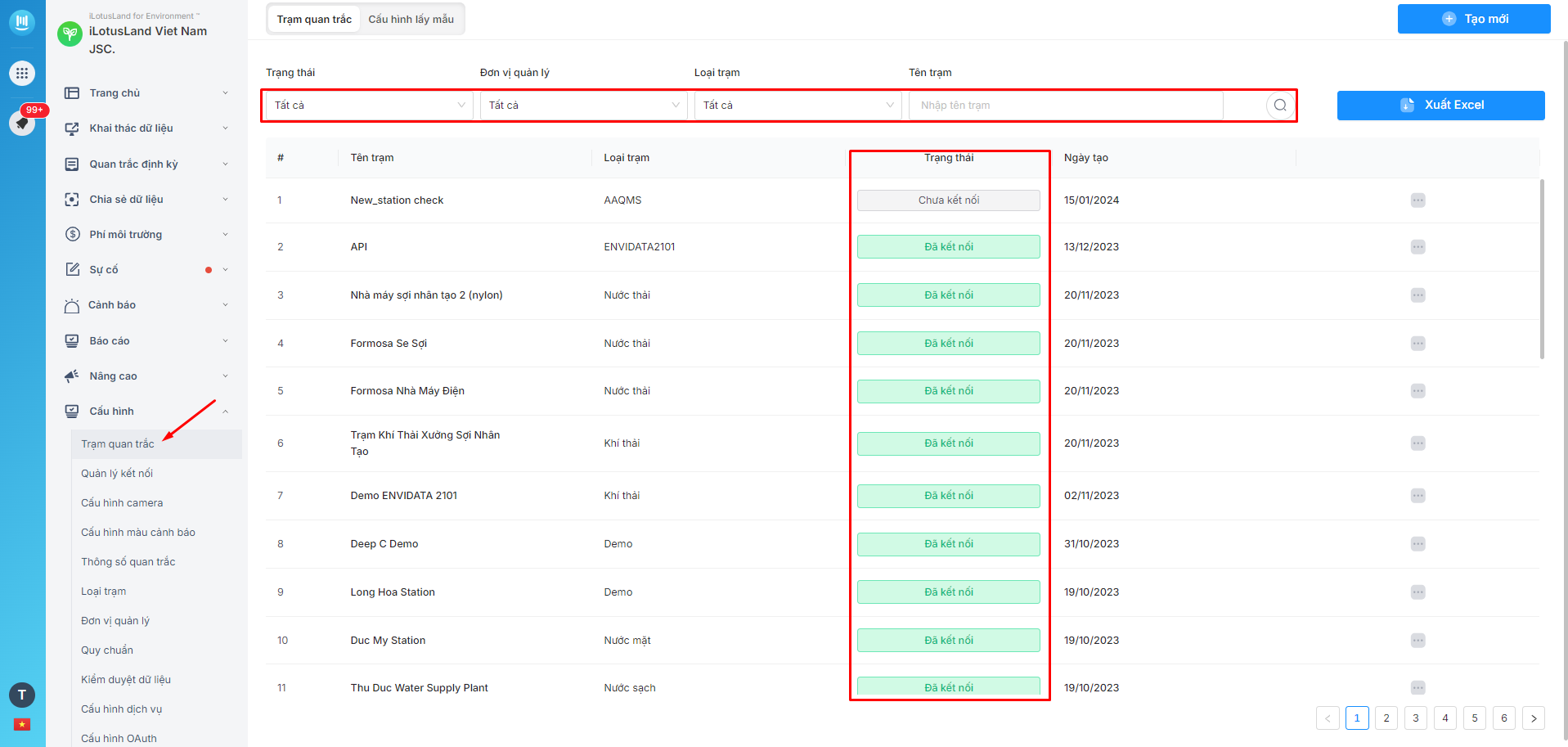Click the Cảnh báo alarm icon

(x=72, y=305)
